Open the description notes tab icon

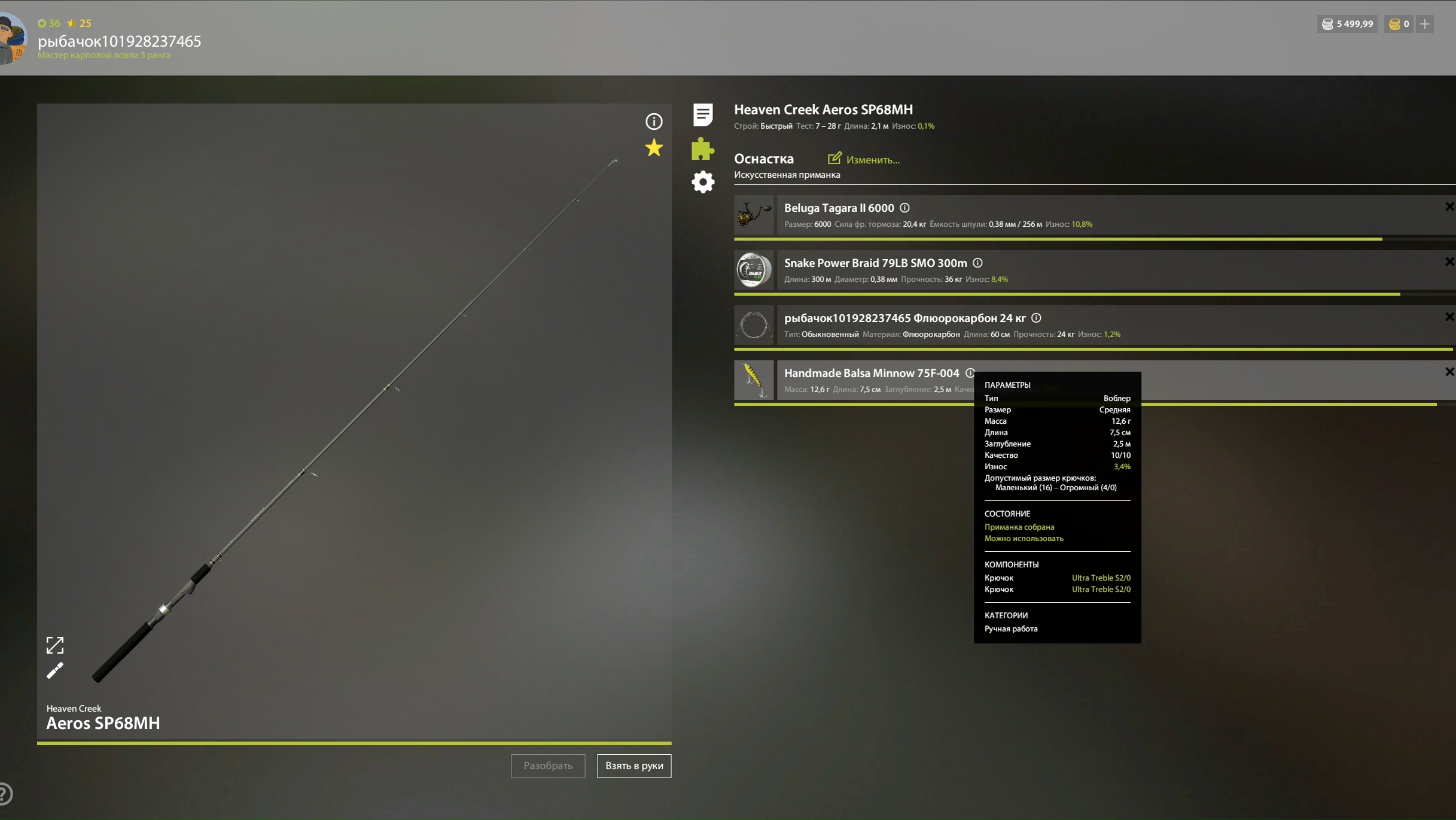[x=703, y=114]
